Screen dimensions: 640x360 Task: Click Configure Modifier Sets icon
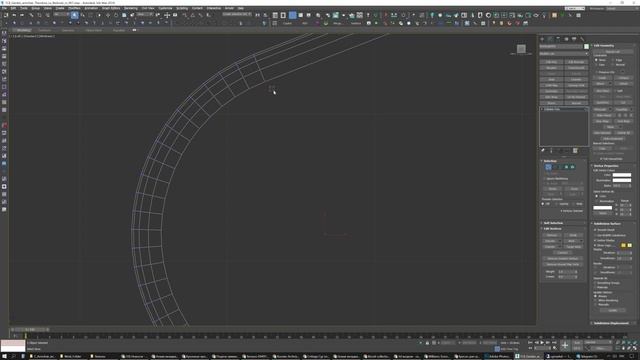pos(575,151)
